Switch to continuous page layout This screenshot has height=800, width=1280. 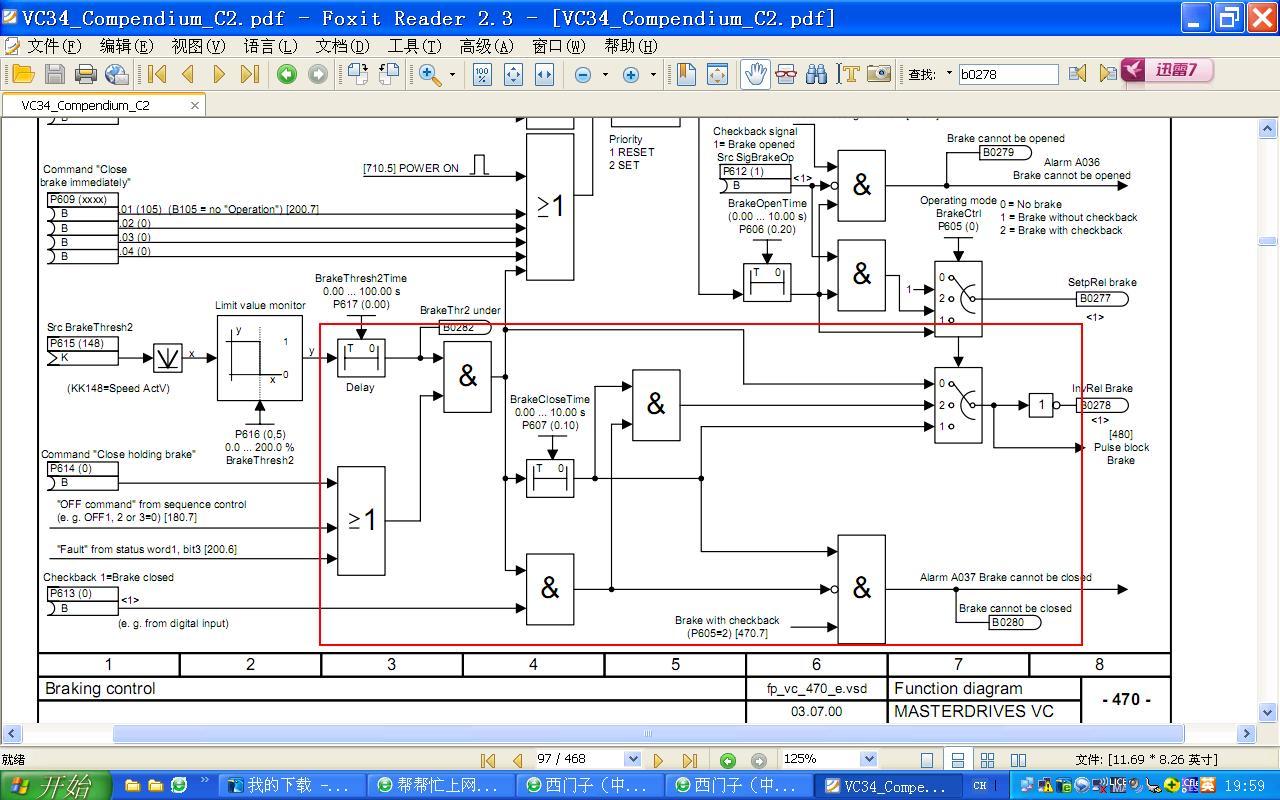957,760
